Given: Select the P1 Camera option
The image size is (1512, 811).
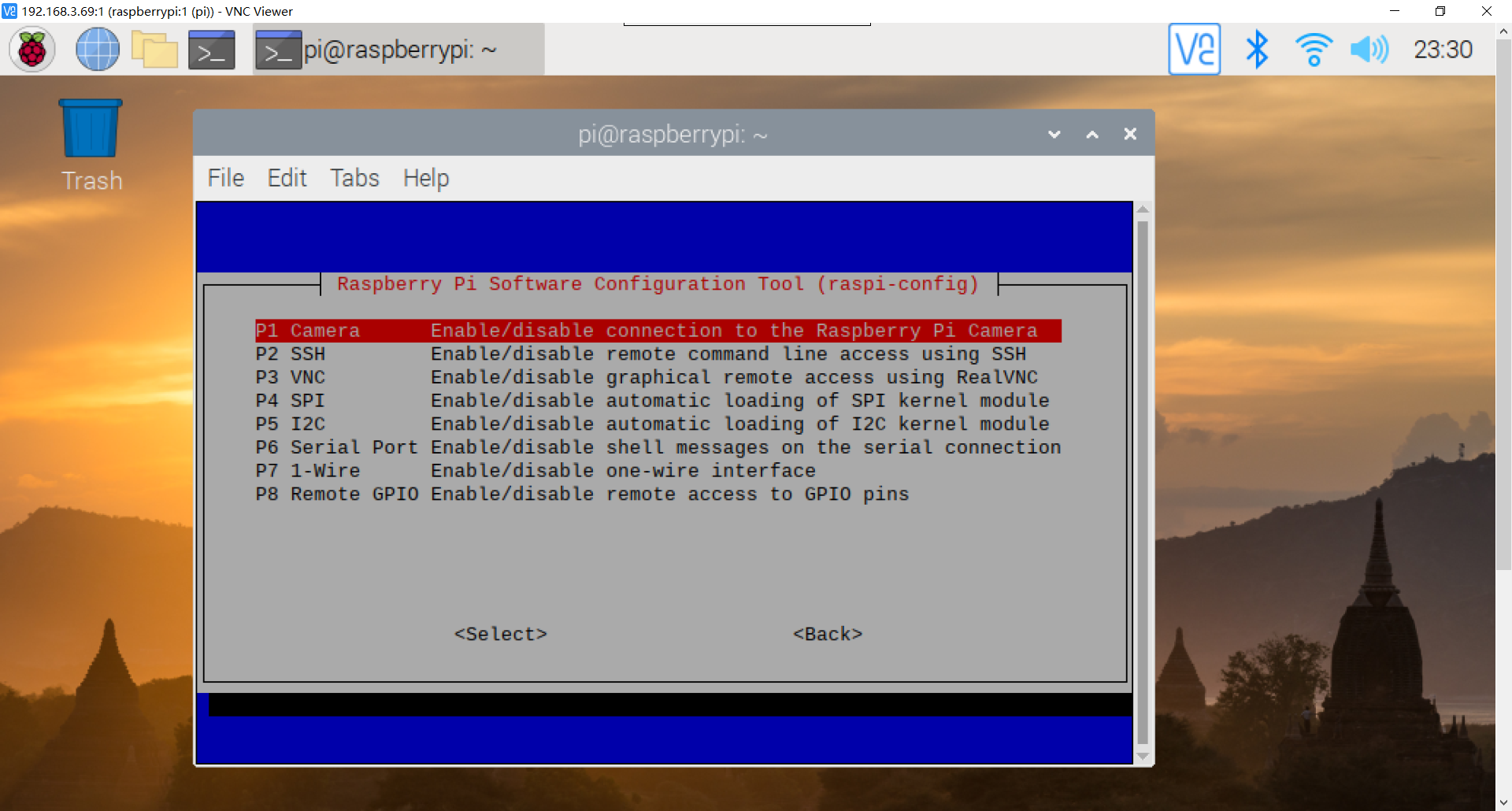Looking at the screenshot, I should click(658, 331).
